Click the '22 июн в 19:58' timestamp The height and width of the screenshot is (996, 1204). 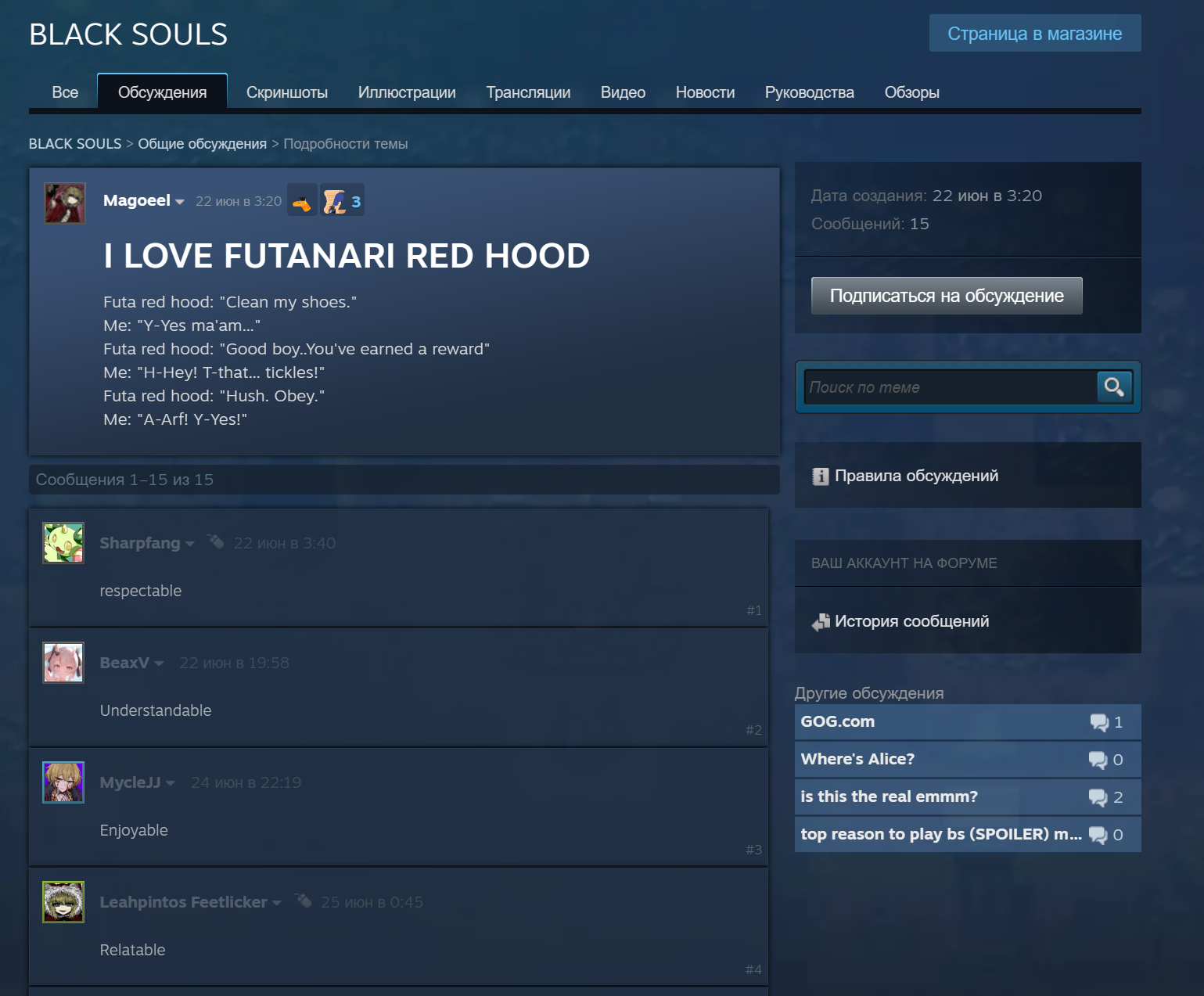[234, 663]
